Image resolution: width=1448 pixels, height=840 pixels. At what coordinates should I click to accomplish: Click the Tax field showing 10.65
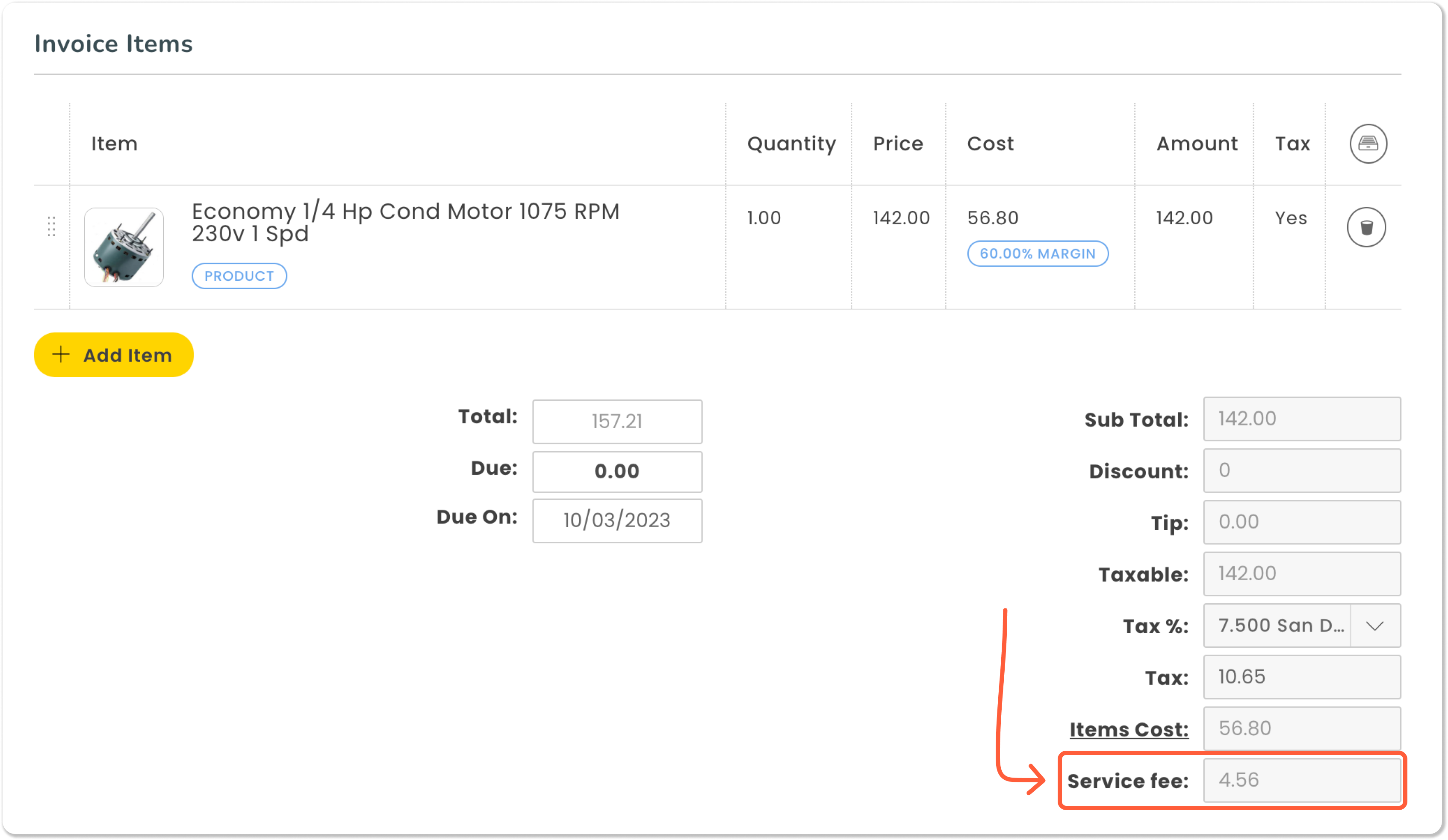(1301, 677)
